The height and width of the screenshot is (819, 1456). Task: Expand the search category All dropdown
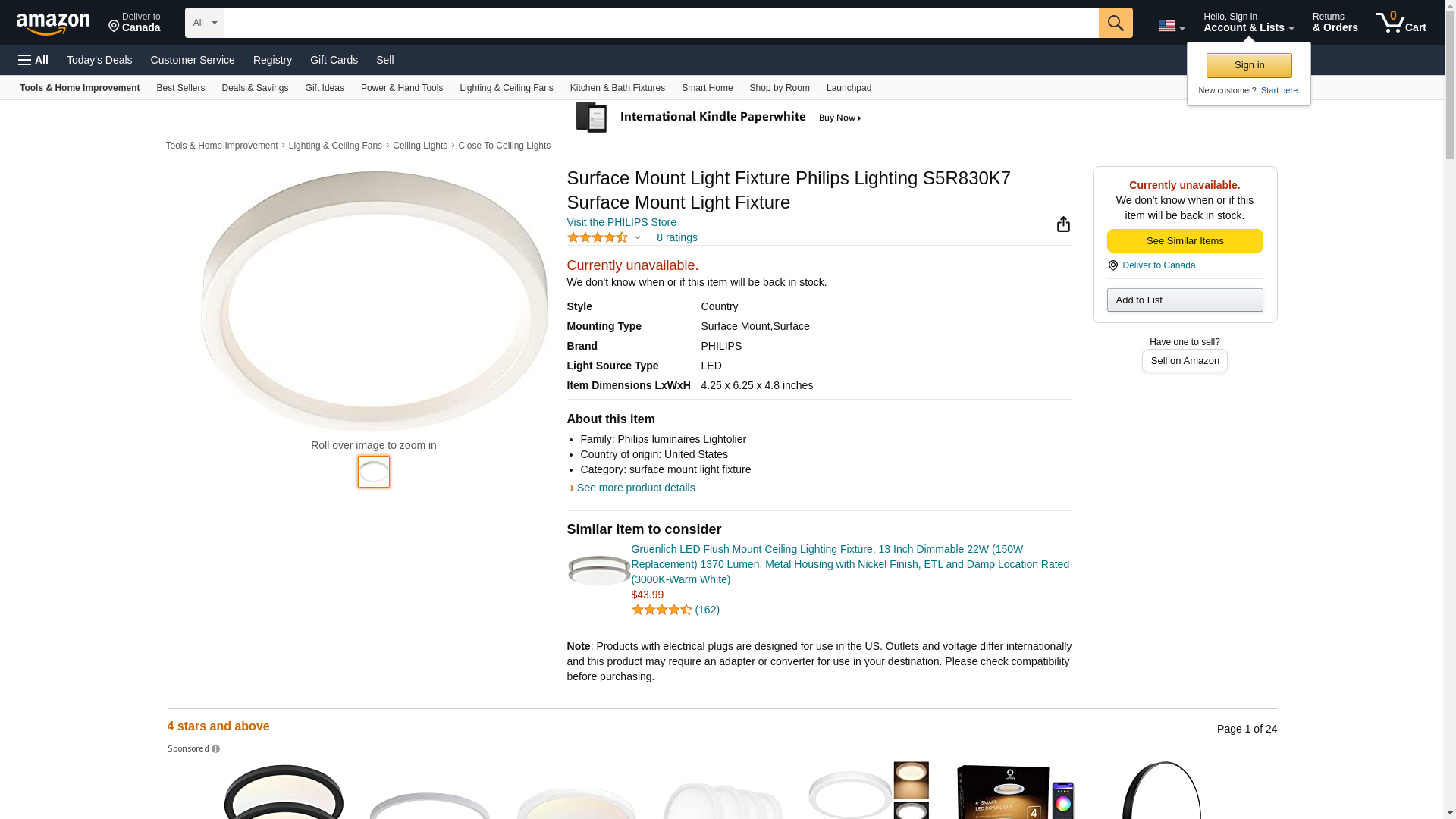coord(204,23)
